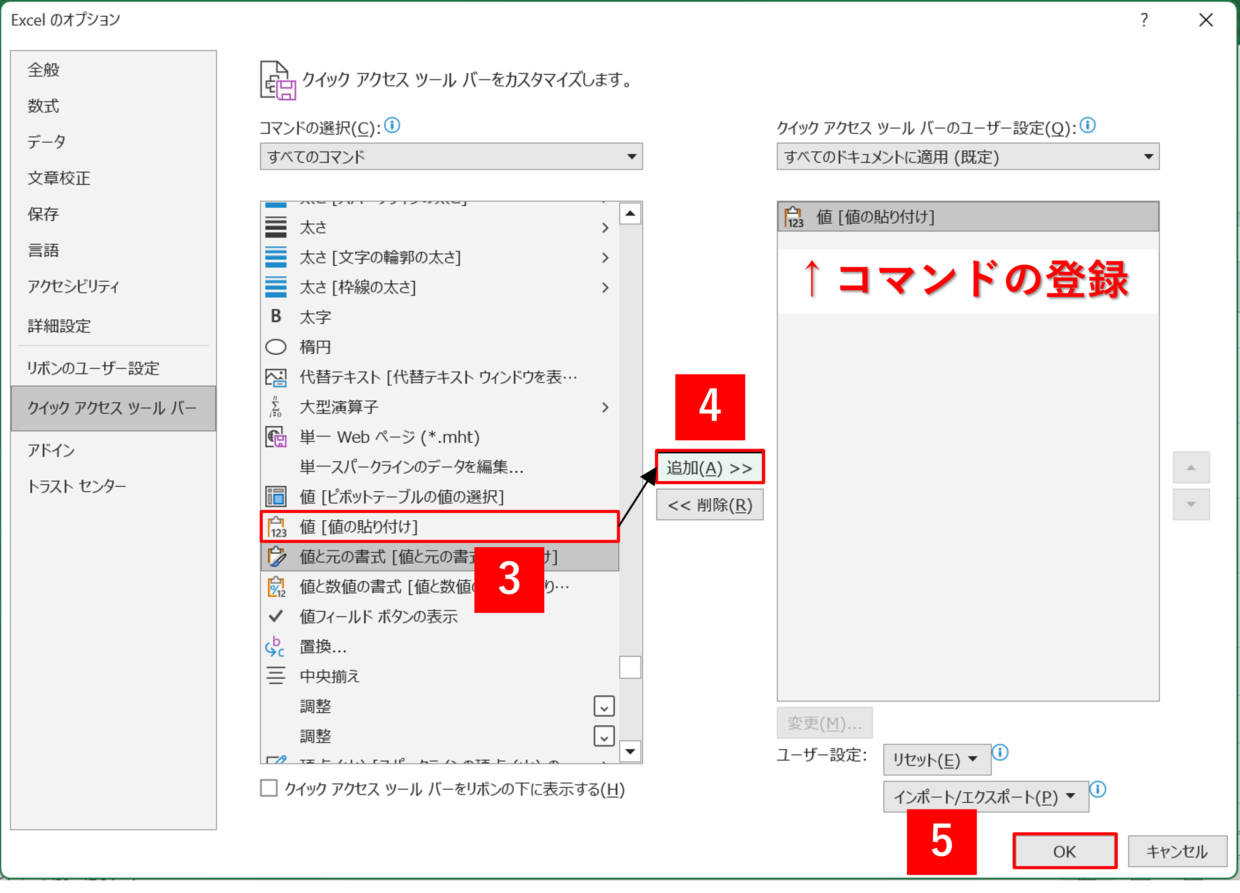
Task: Click the 値フィールド ボタンの表示 checkmark icon
Action: 275,616
